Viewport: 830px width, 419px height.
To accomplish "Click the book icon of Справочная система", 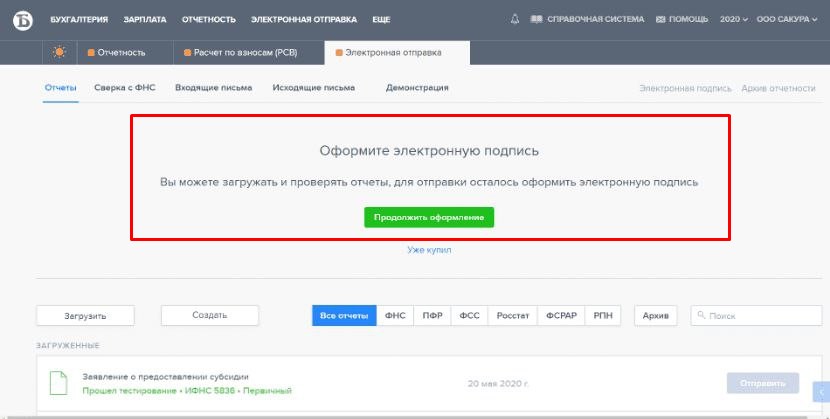I will [536, 19].
